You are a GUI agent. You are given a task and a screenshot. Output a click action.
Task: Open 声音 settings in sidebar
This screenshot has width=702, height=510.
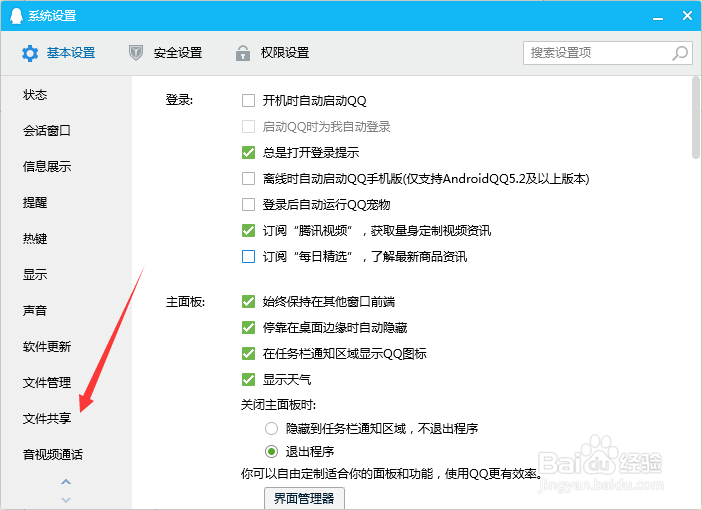pyautogui.click(x=35, y=310)
